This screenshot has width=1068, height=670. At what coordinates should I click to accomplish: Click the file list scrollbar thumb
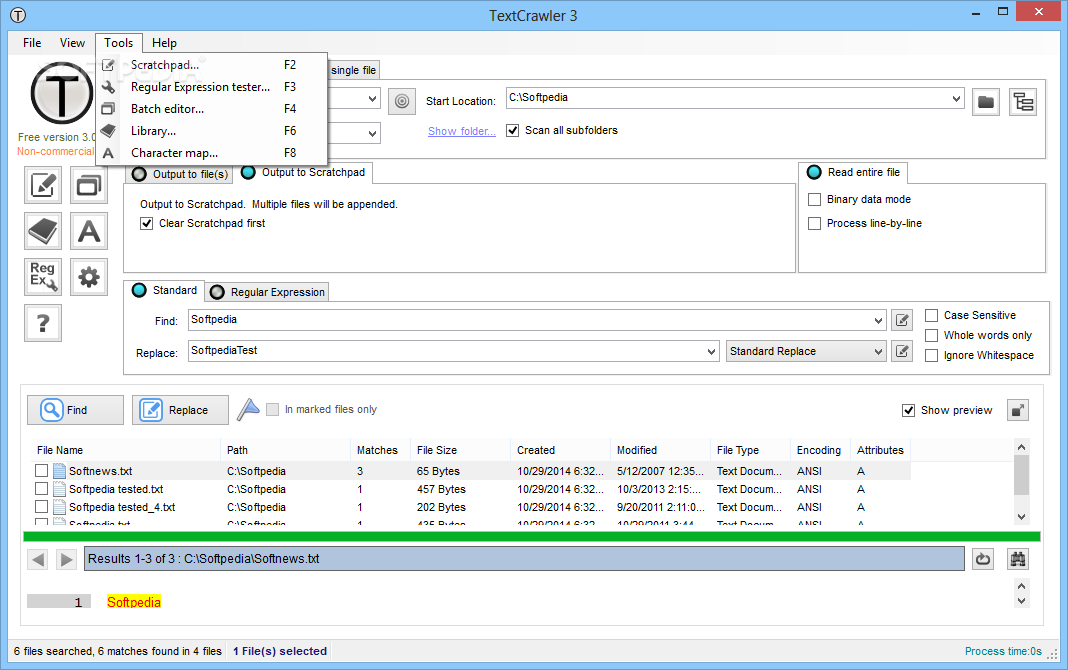pos(1021,475)
